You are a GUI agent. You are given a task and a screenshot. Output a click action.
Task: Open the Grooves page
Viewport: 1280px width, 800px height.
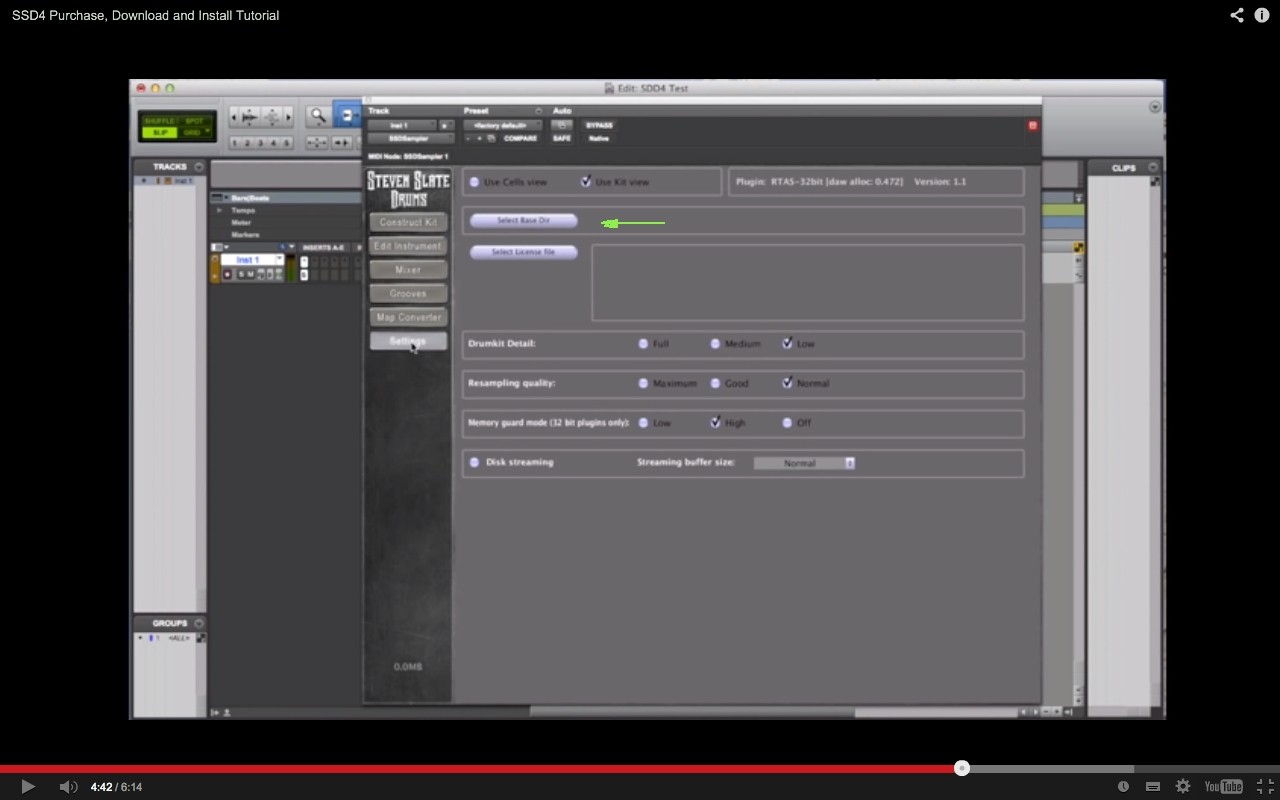[408, 294]
